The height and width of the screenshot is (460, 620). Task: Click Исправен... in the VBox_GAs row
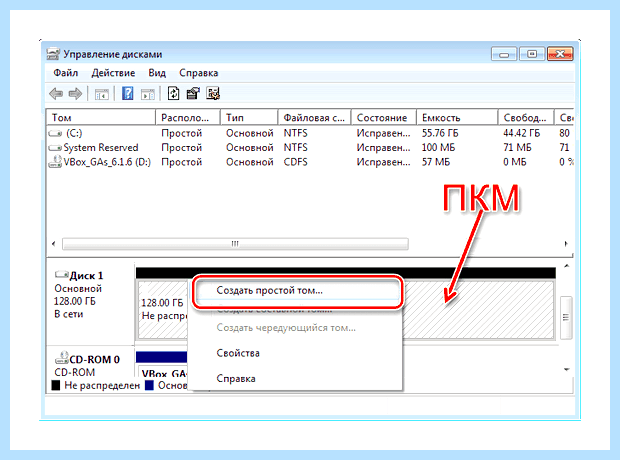click(383, 162)
